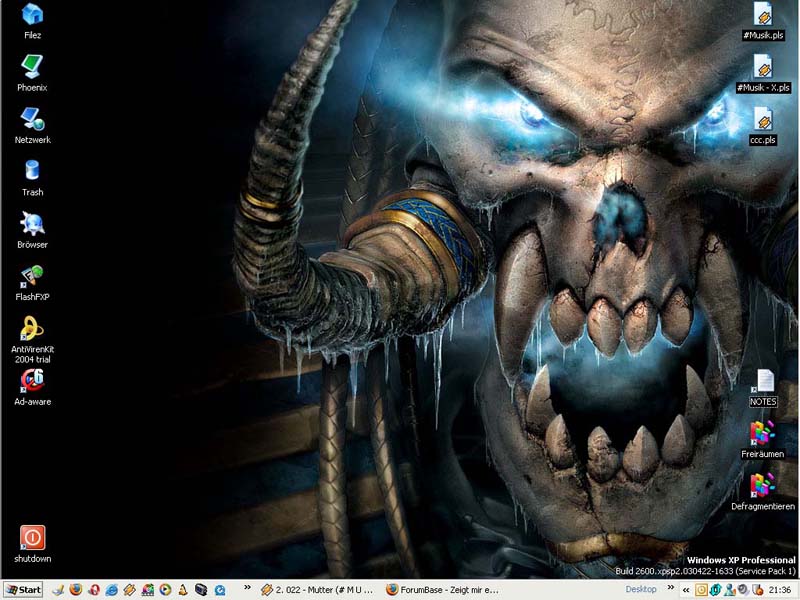
Task: Launch VLC cone icon in quick launch
Action: [183, 590]
